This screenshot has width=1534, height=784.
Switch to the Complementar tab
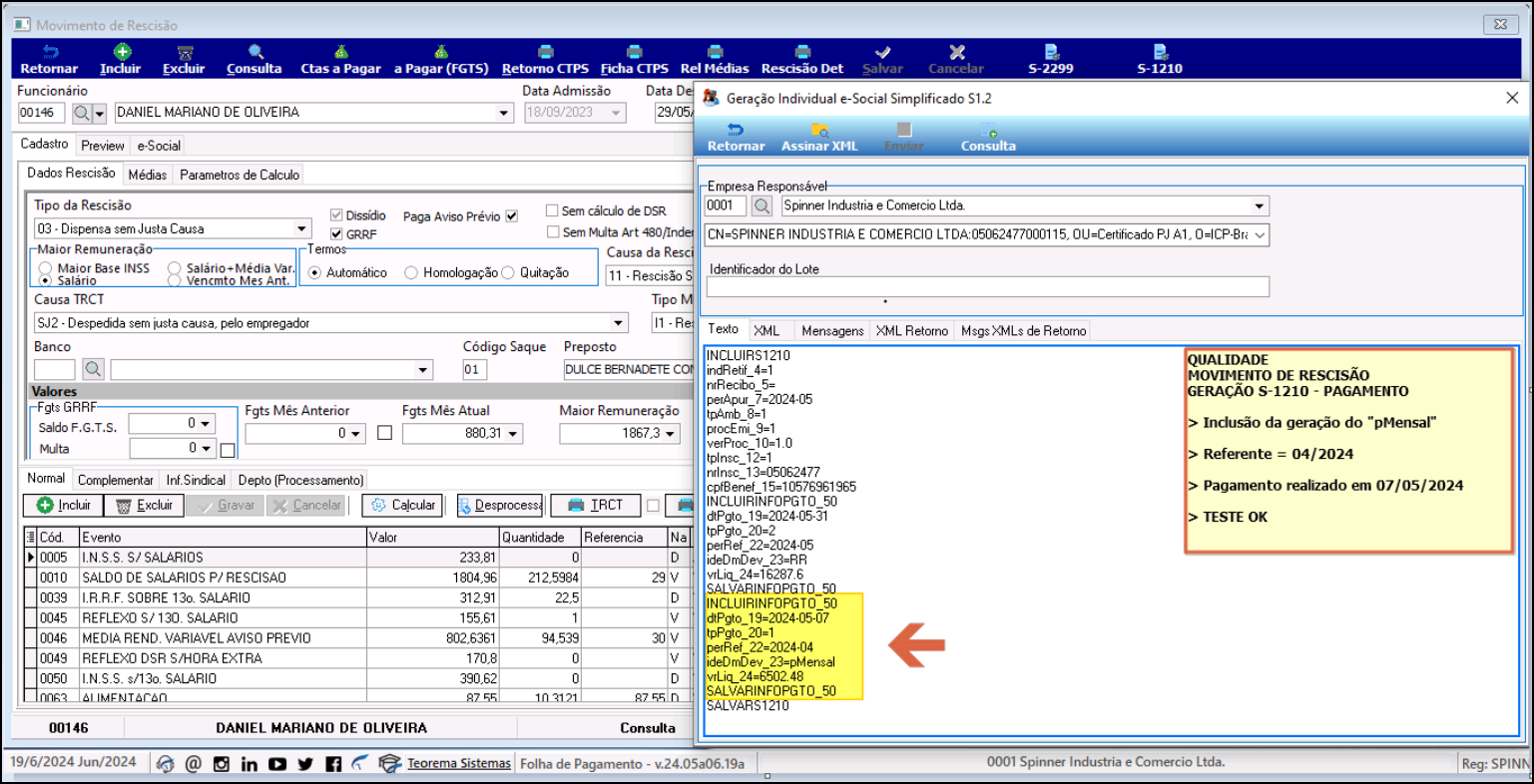coord(116,480)
